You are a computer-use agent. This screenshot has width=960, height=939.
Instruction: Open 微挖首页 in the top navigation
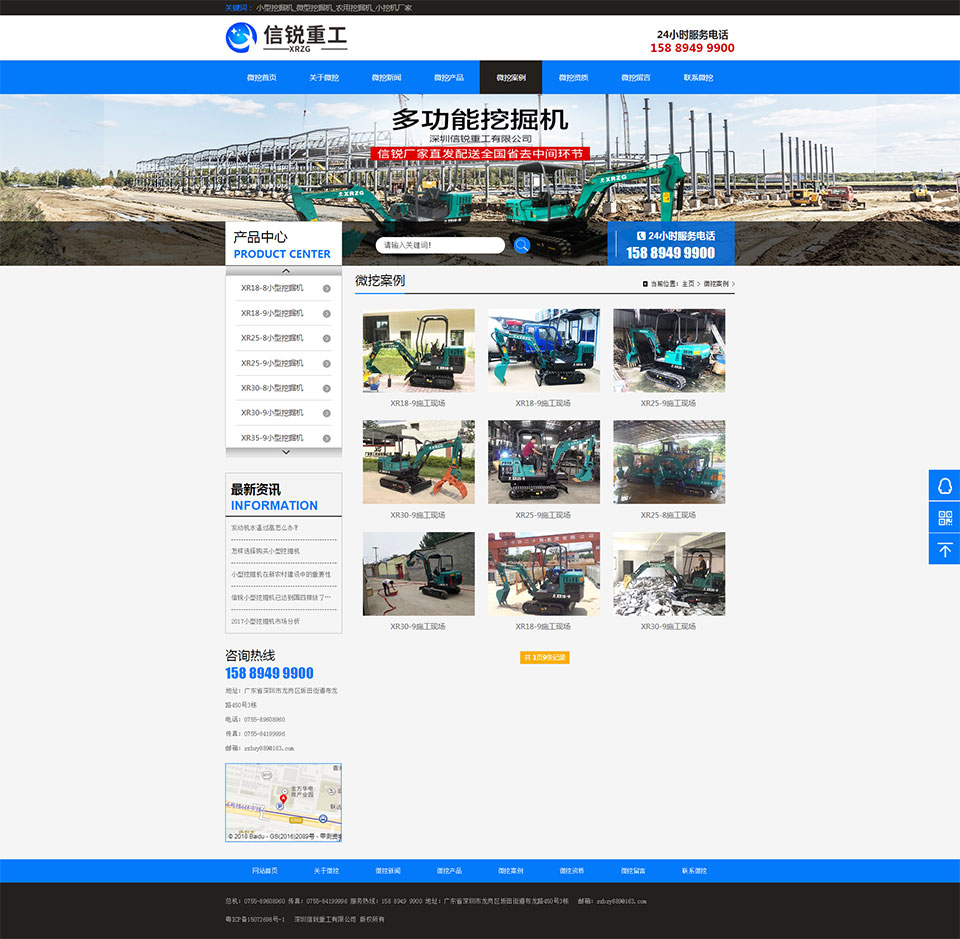261,78
